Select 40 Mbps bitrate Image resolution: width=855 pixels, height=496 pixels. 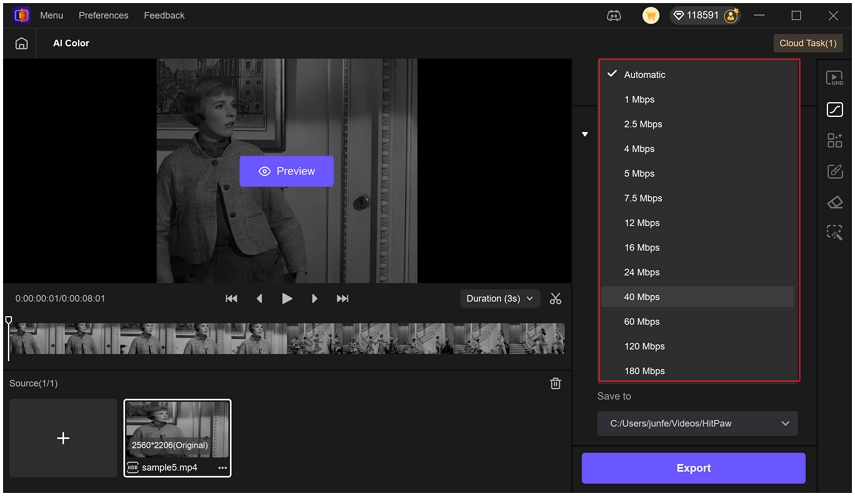[698, 297]
